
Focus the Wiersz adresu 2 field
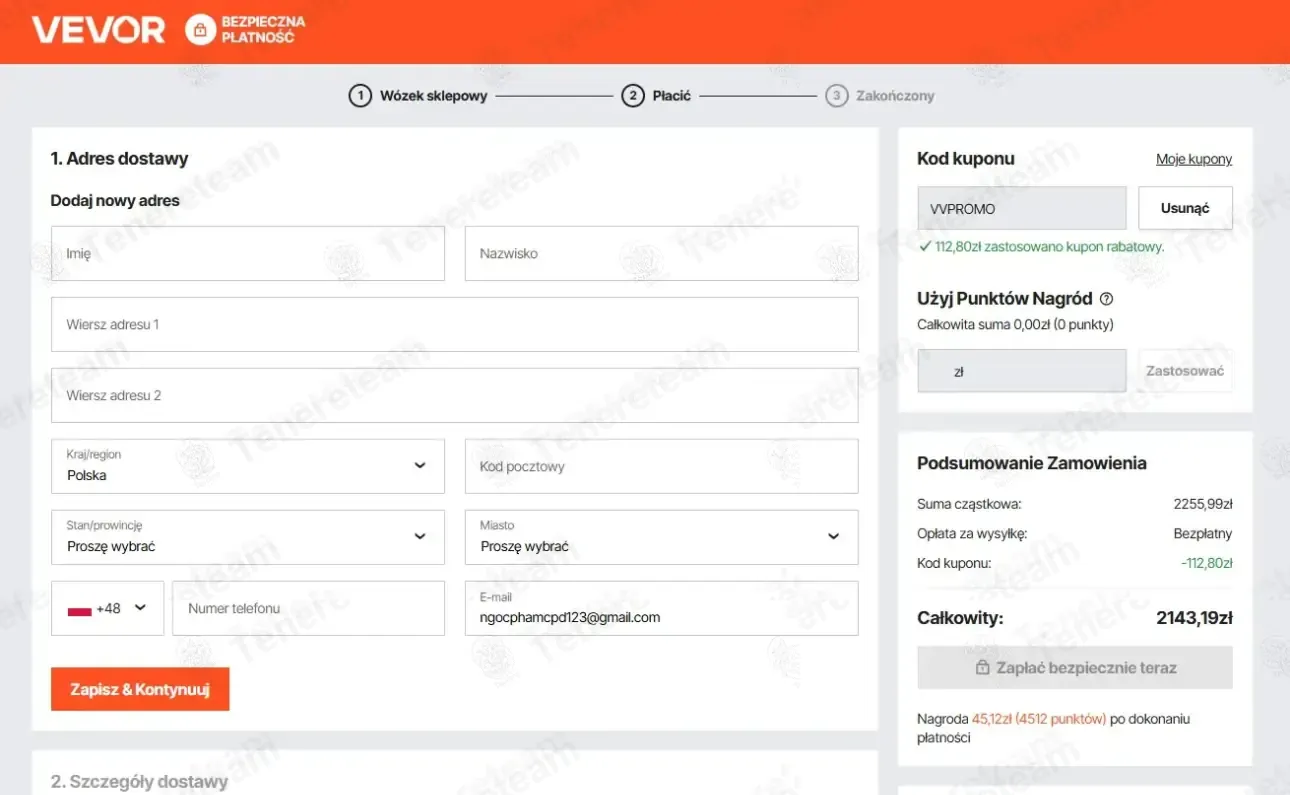tap(455, 395)
